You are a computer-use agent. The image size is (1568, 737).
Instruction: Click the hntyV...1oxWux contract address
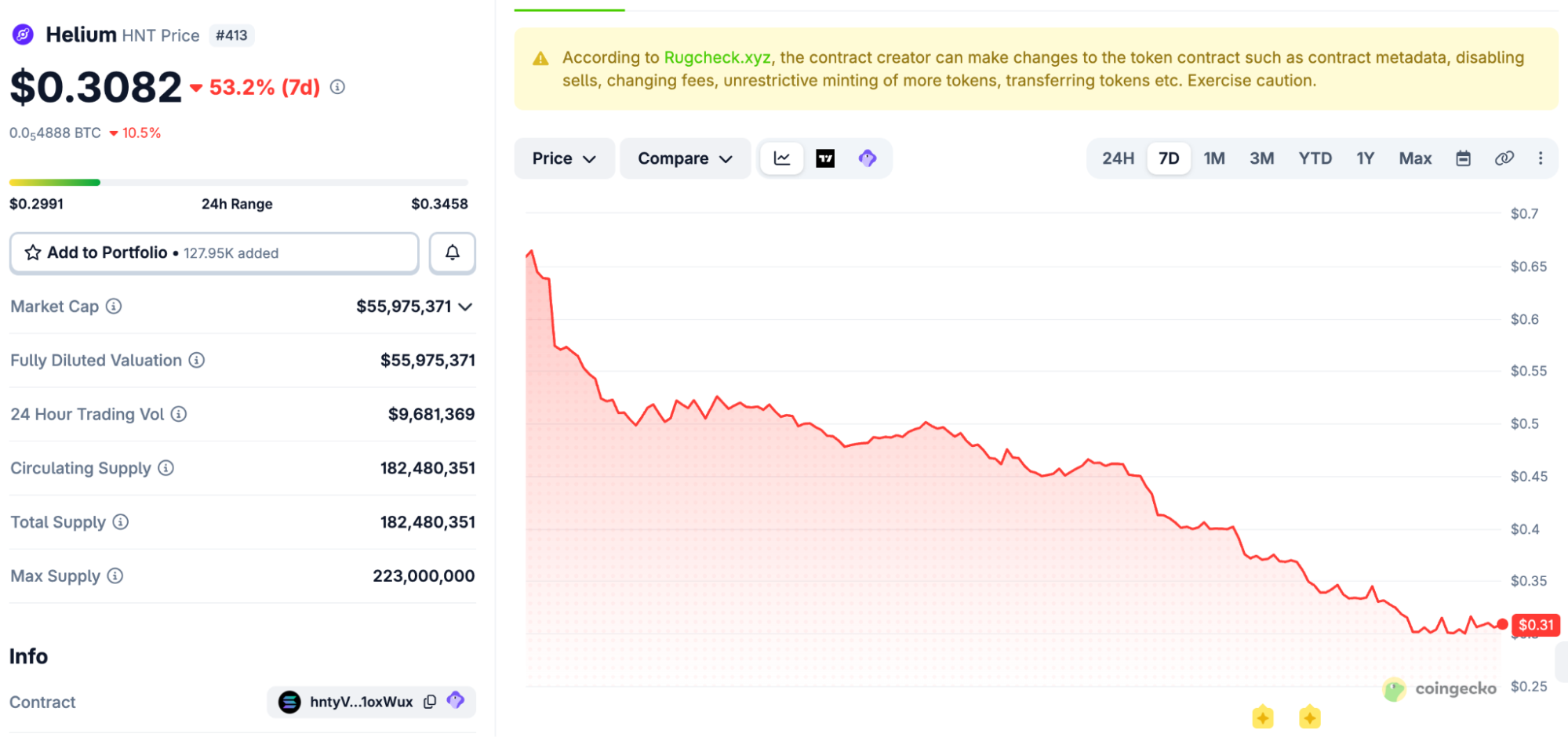click(361, 702)
